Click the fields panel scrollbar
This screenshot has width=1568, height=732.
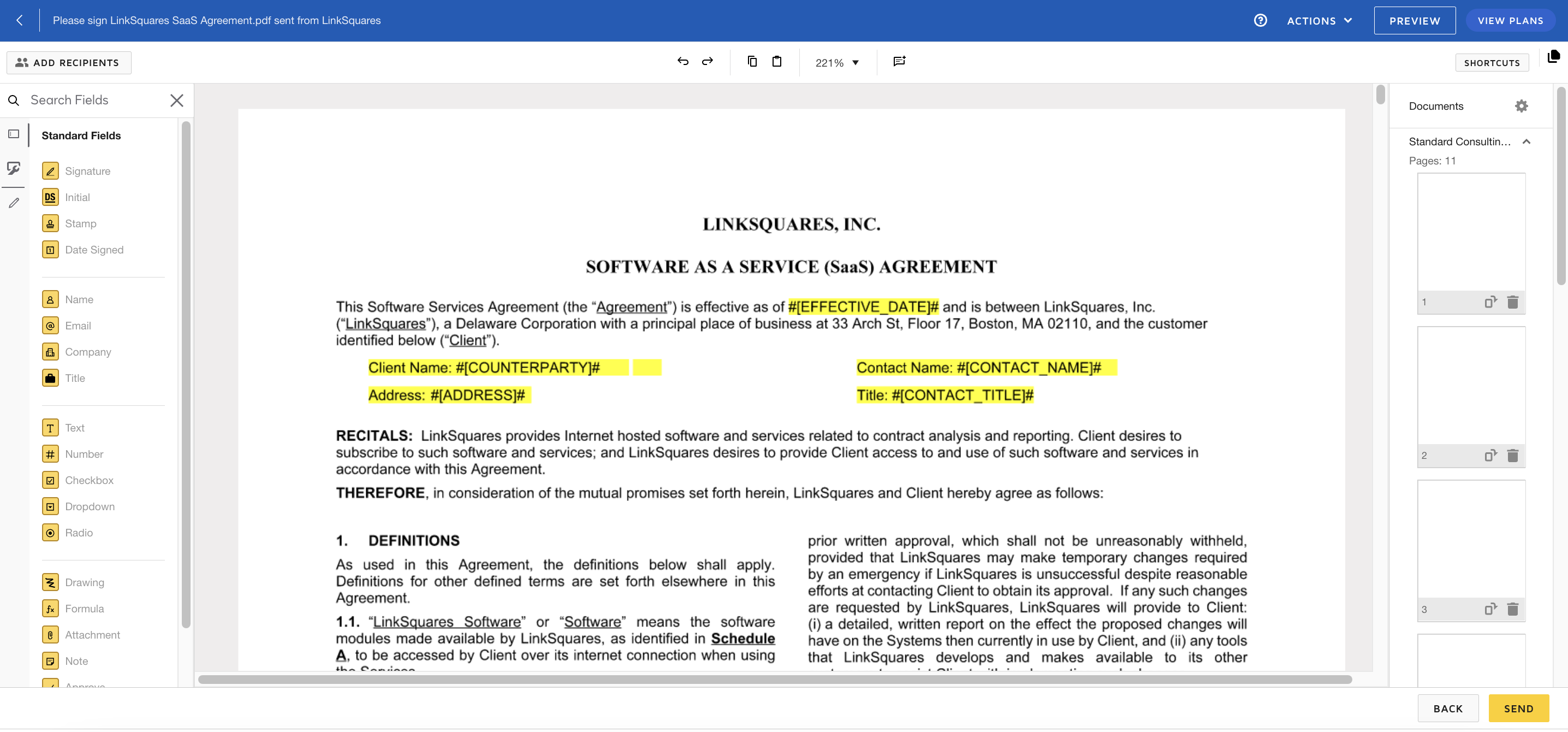click(x=186, y=375)
